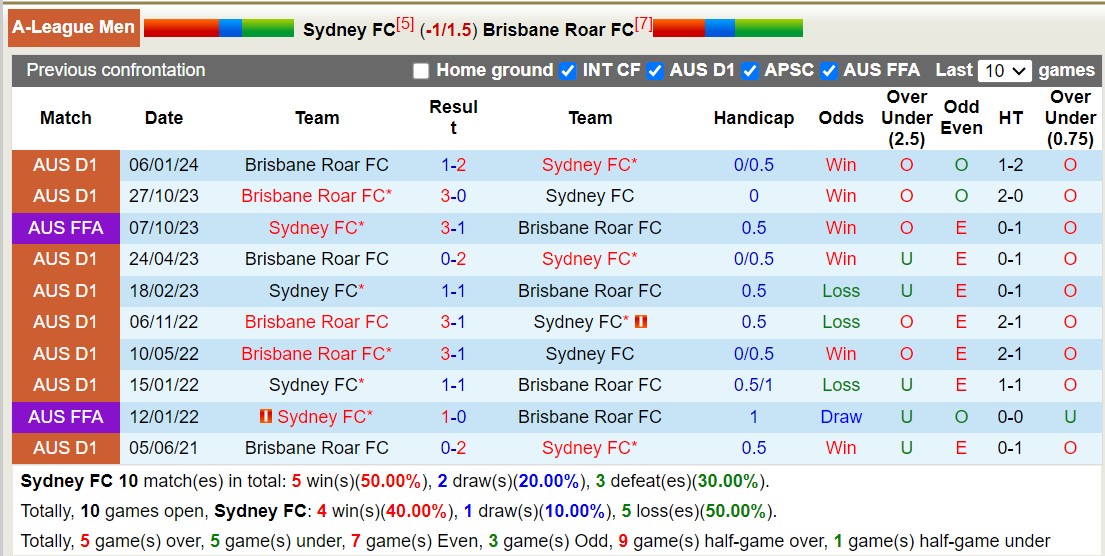Screen dimensions: 1105x556
Task: Open the 3-1 result from 06/11/22
Action: pyautogui.click(x=453, y=322)
